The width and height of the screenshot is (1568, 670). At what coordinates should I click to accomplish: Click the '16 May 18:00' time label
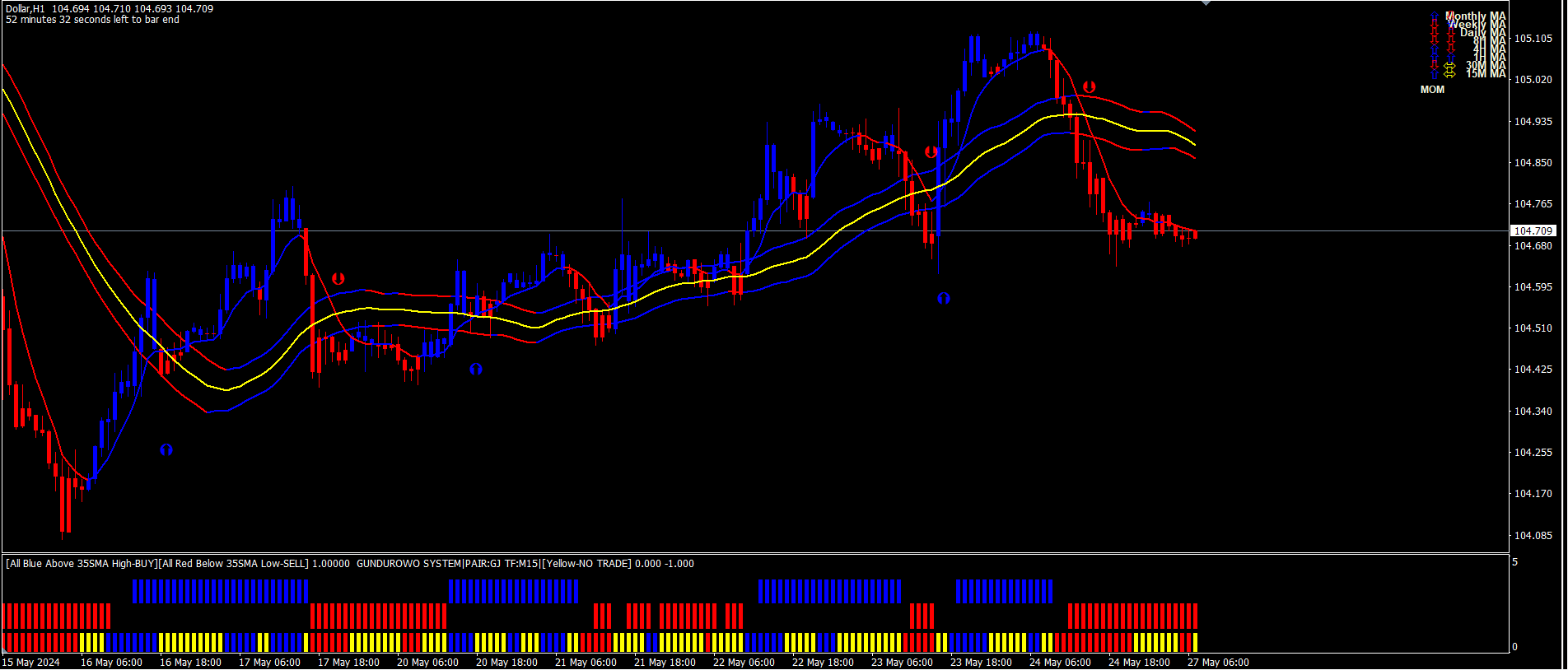click(x=190, y=663)
